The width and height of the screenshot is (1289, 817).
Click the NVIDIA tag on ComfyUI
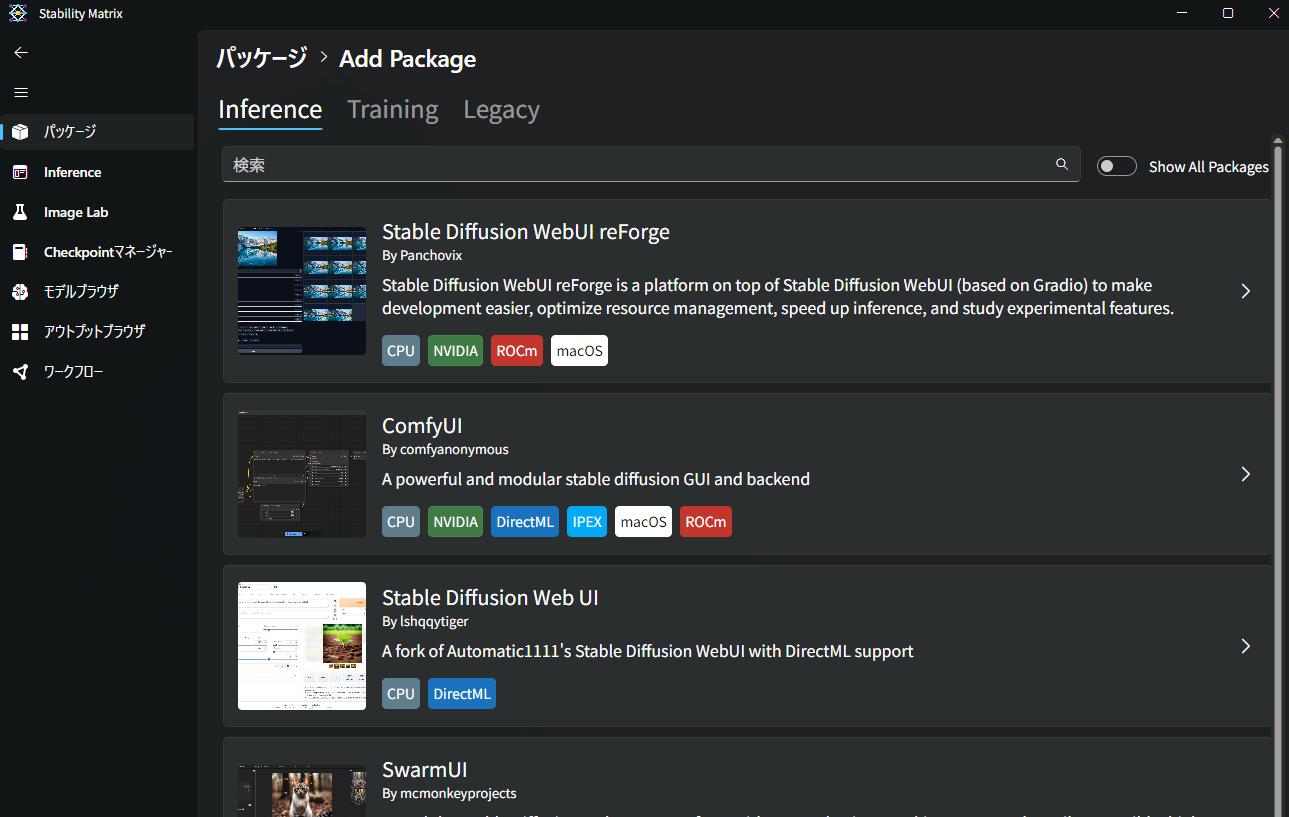[455, 522]
